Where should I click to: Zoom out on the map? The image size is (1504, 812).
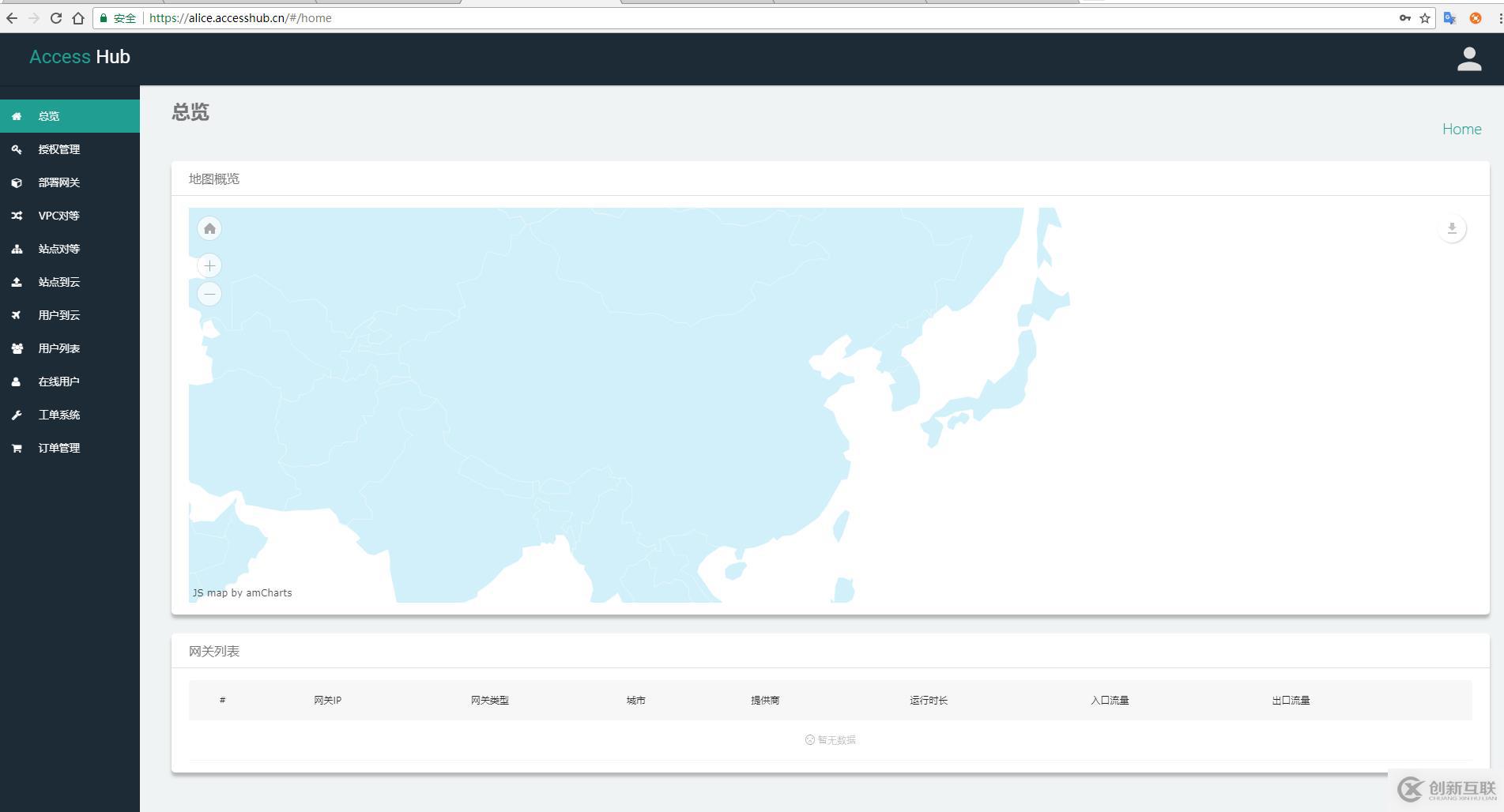(209, 295)
